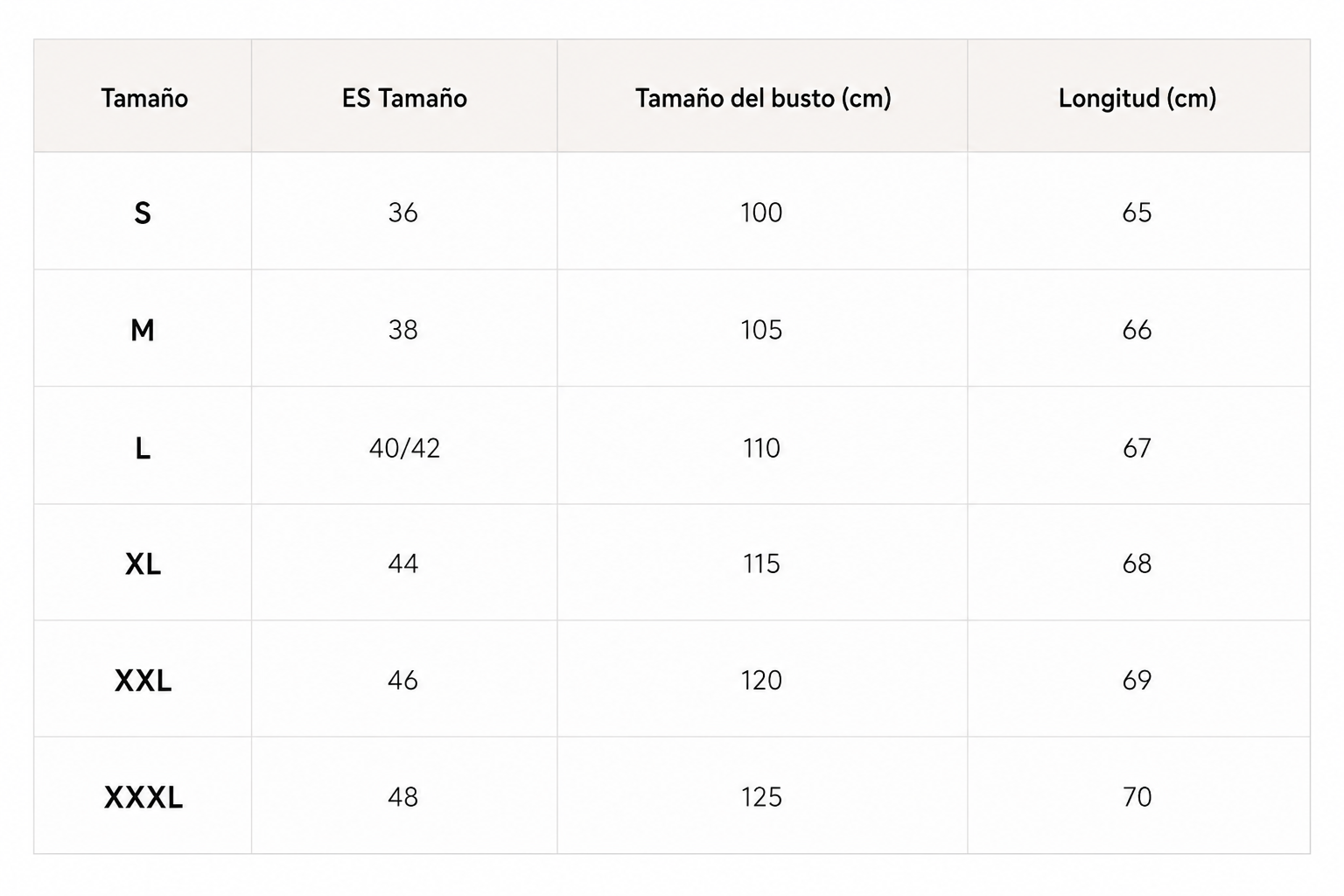Image resolution: width=1344 pixels, height=896 pixels.
Task: Select the M size row label
Action: (x=143, y=330)
